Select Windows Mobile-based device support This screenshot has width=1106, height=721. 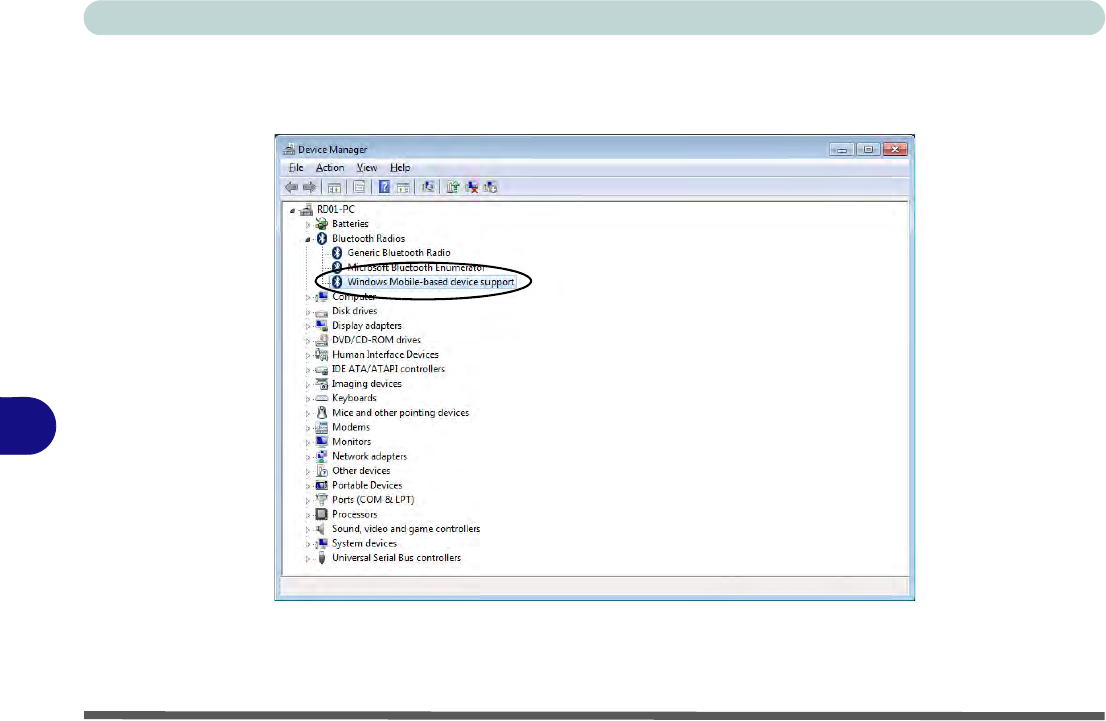click(x=430, y=282)
